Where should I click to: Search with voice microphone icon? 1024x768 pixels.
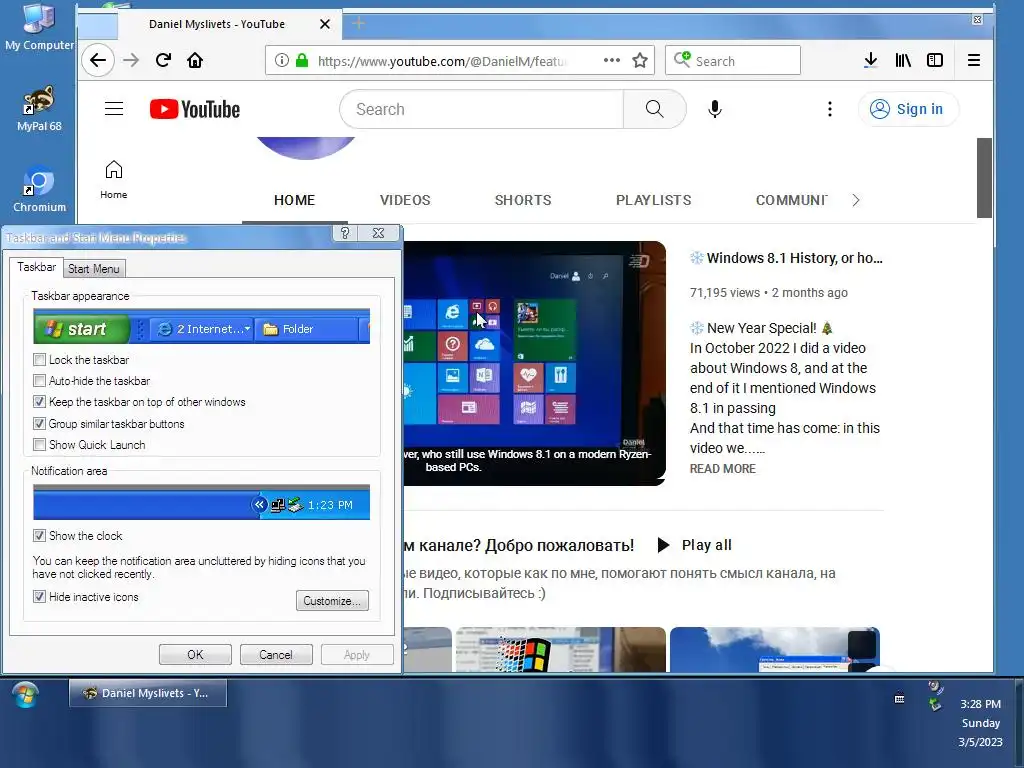click(x=715, y=109)
